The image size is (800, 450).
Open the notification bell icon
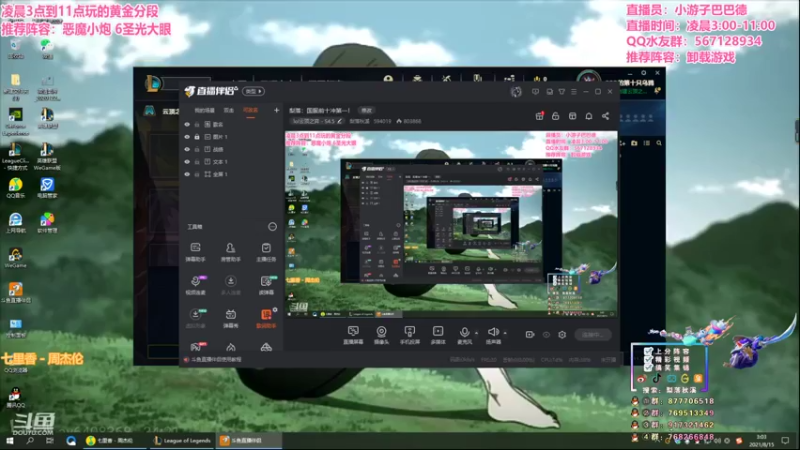[589, 116]
